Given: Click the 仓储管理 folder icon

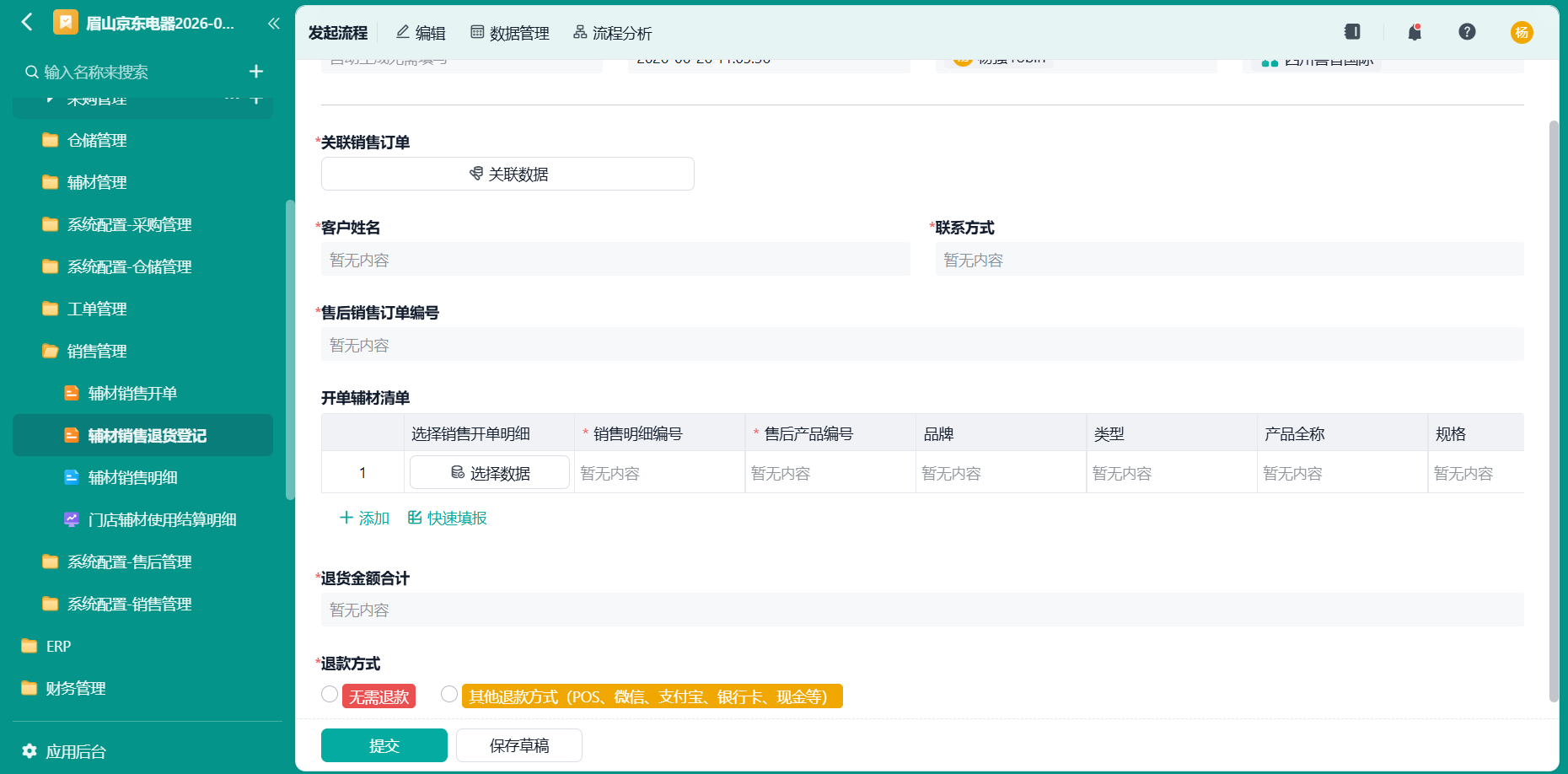Looking at the screenshot, I should coord(51,140).
